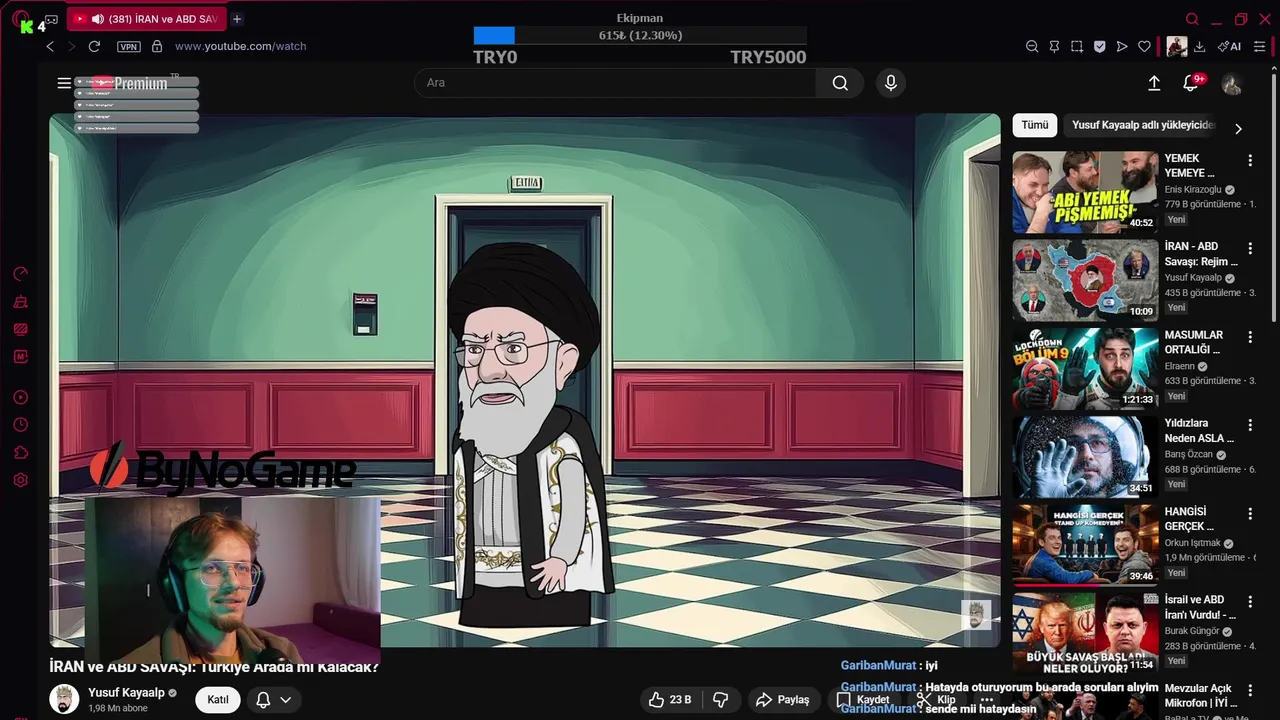Start voice search with microphone

click(x=891, y=83)
